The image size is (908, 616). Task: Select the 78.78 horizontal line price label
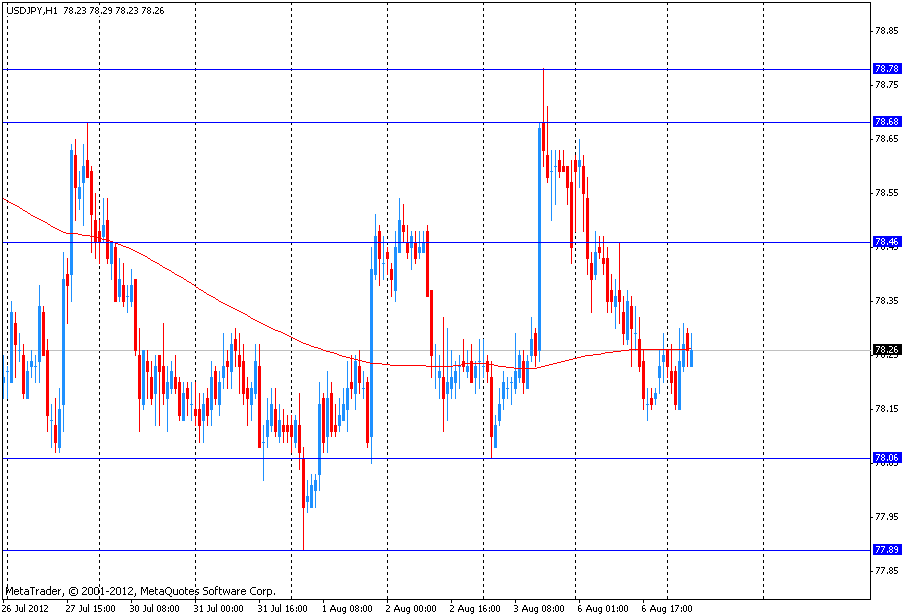click(886, 69)
